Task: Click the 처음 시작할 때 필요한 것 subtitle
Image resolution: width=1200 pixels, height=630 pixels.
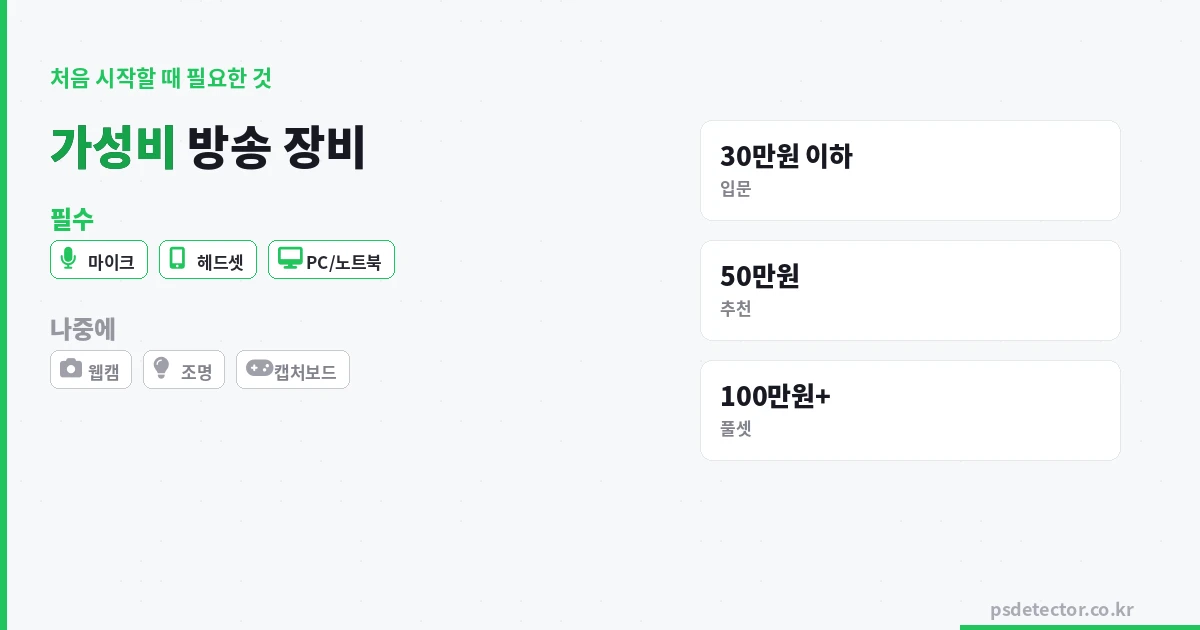Action: click(x=161, y=78)
